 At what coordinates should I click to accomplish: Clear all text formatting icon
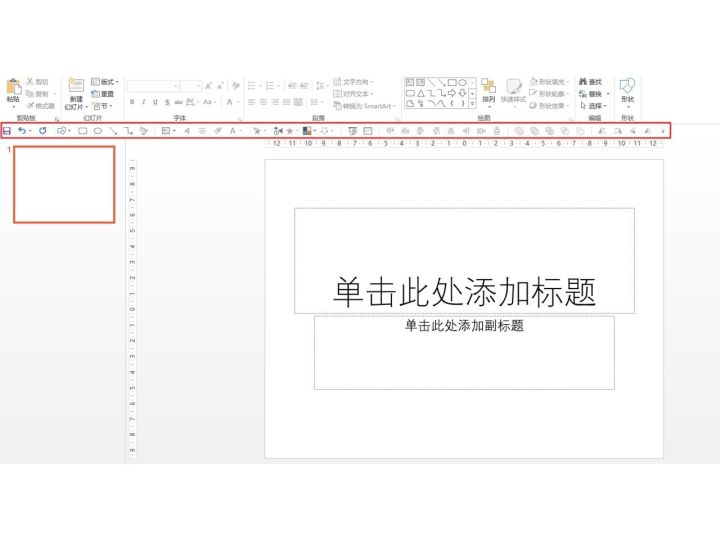236,86
